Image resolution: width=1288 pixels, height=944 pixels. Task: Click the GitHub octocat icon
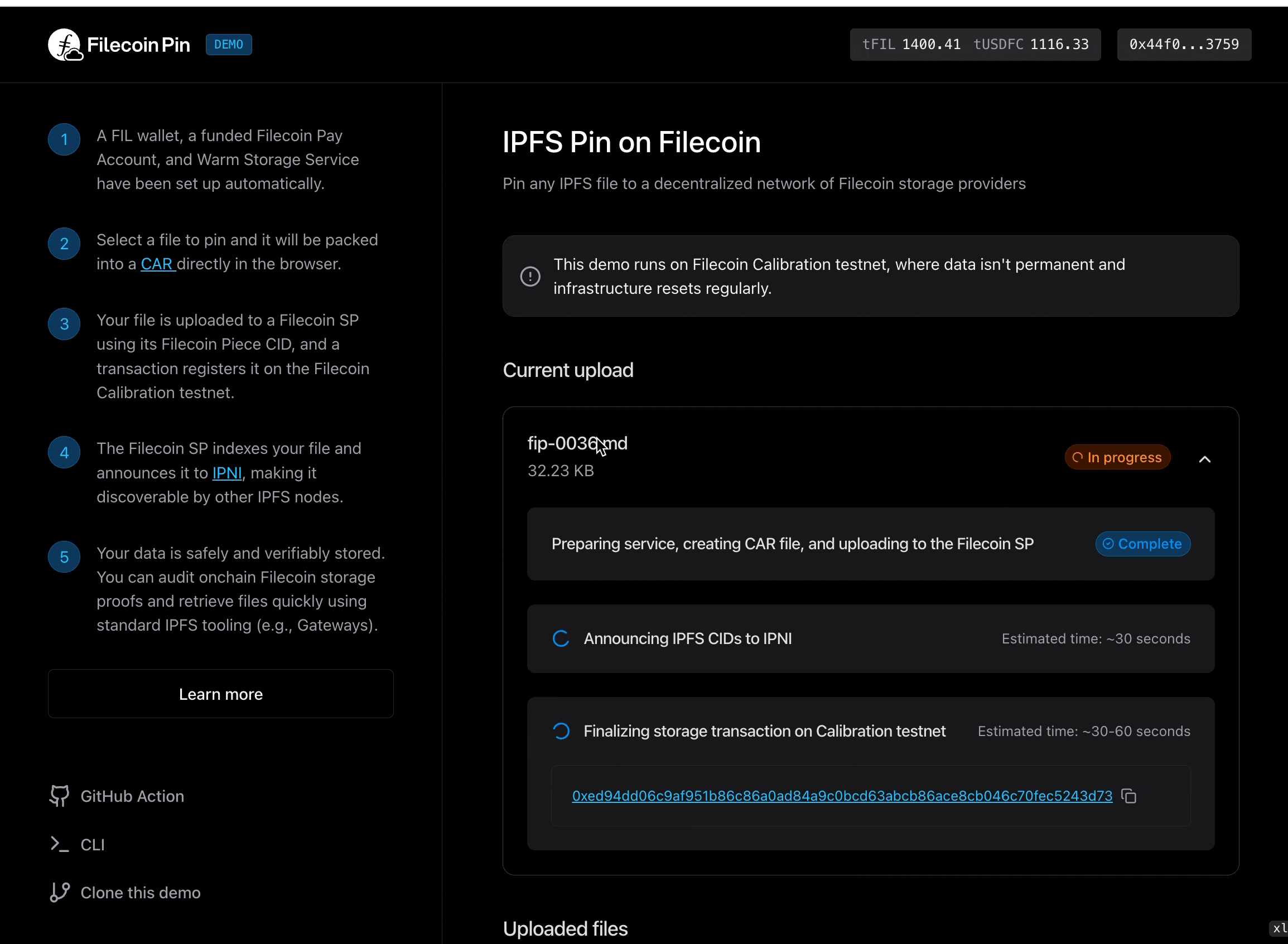(x=60, y=796)
